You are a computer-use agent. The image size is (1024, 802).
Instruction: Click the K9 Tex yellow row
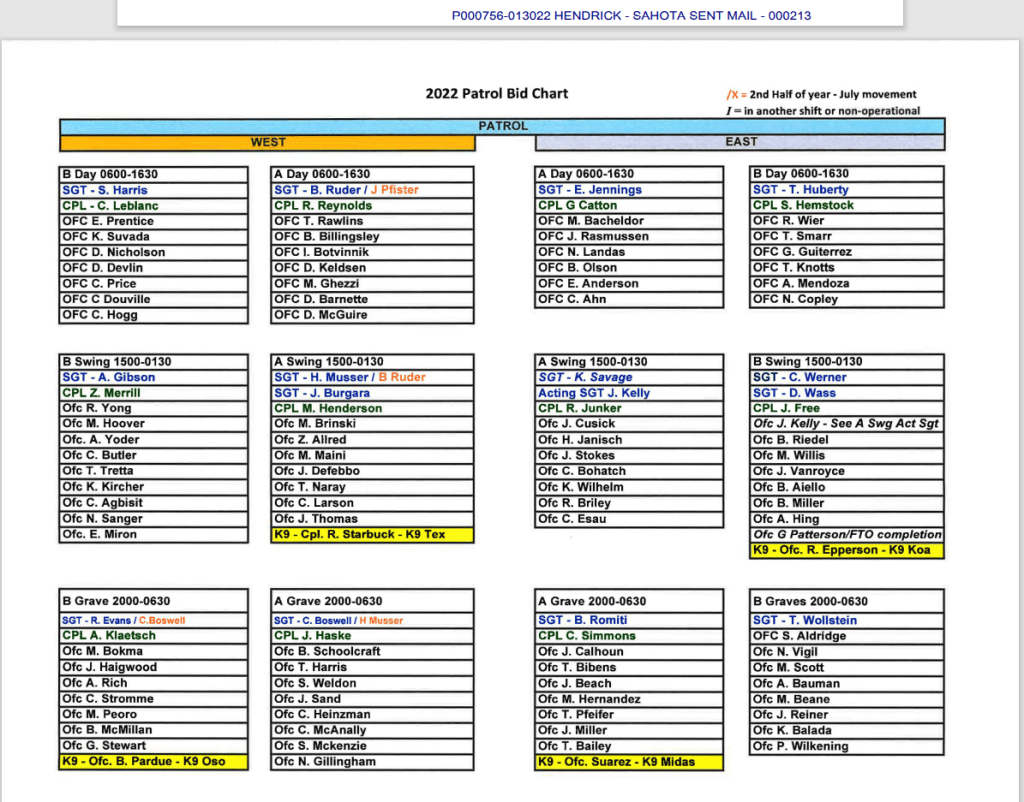(372, 535)
